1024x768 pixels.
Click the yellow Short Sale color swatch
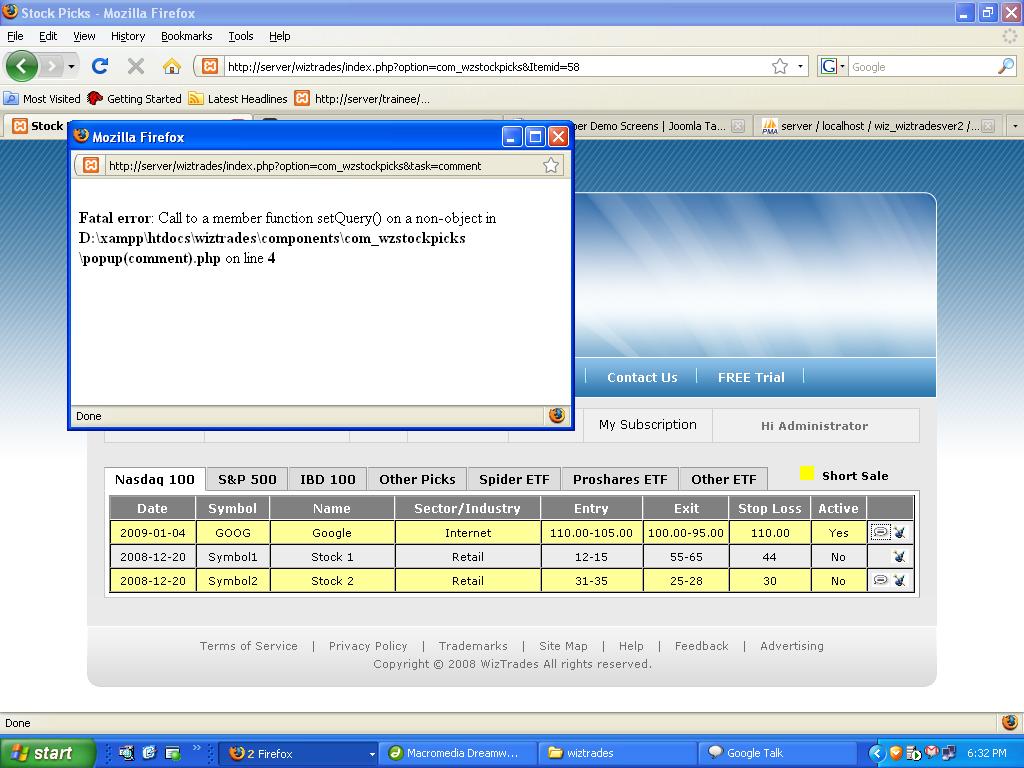pyautogui.click(x=807, y=474)
